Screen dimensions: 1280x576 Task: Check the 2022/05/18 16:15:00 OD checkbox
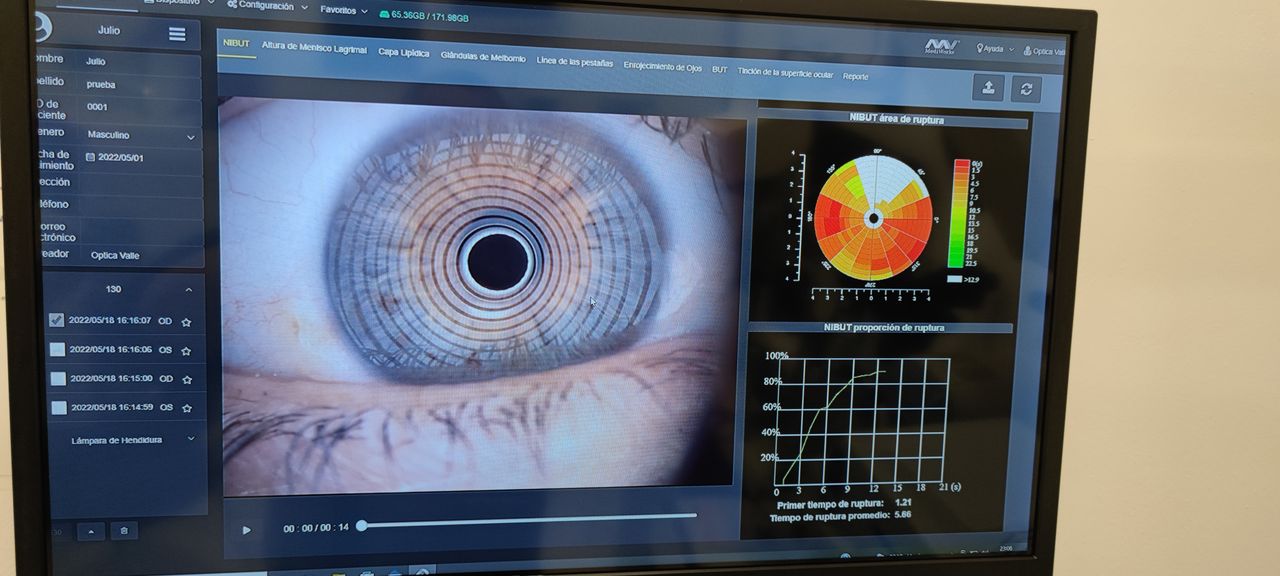(58, 379)
